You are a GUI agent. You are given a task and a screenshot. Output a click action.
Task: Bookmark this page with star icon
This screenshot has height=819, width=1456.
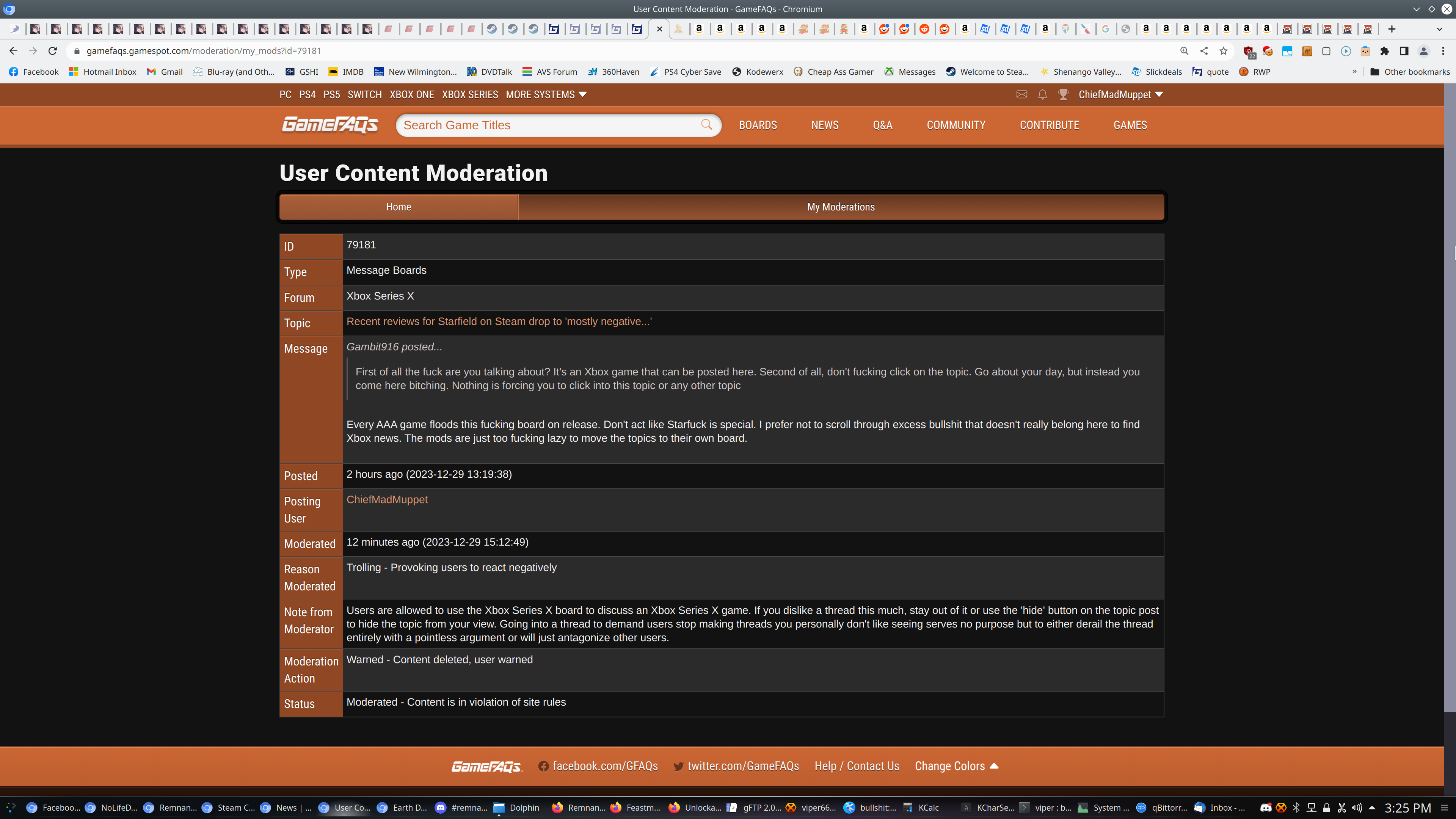pyautogui.click(x=1224, y=51)
